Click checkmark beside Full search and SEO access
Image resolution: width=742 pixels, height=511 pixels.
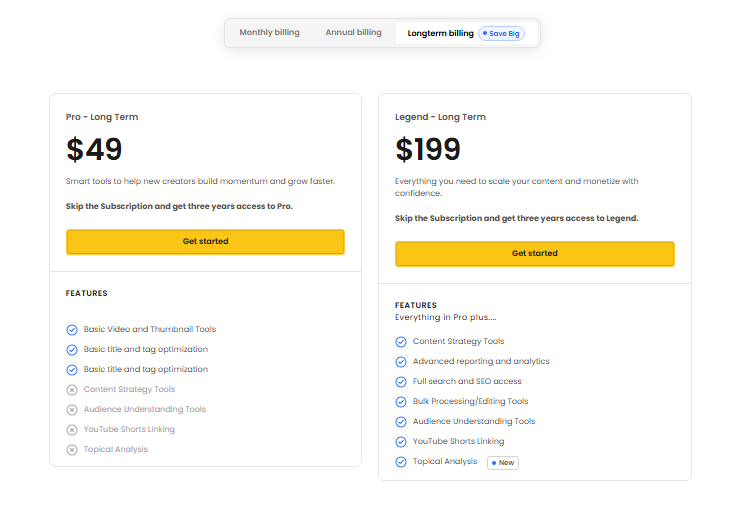coord(401,382)
